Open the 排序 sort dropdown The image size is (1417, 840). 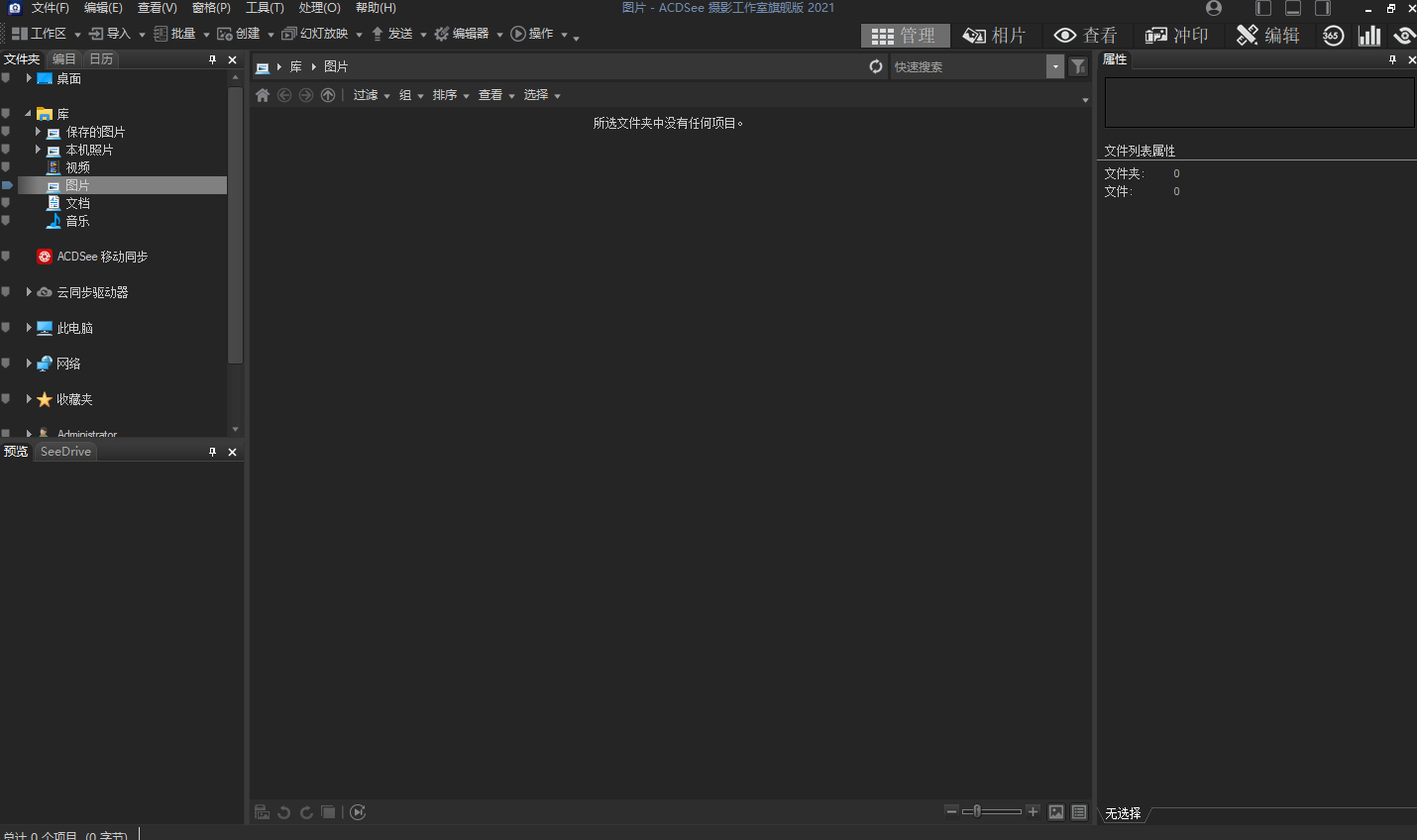pos(450,95)
